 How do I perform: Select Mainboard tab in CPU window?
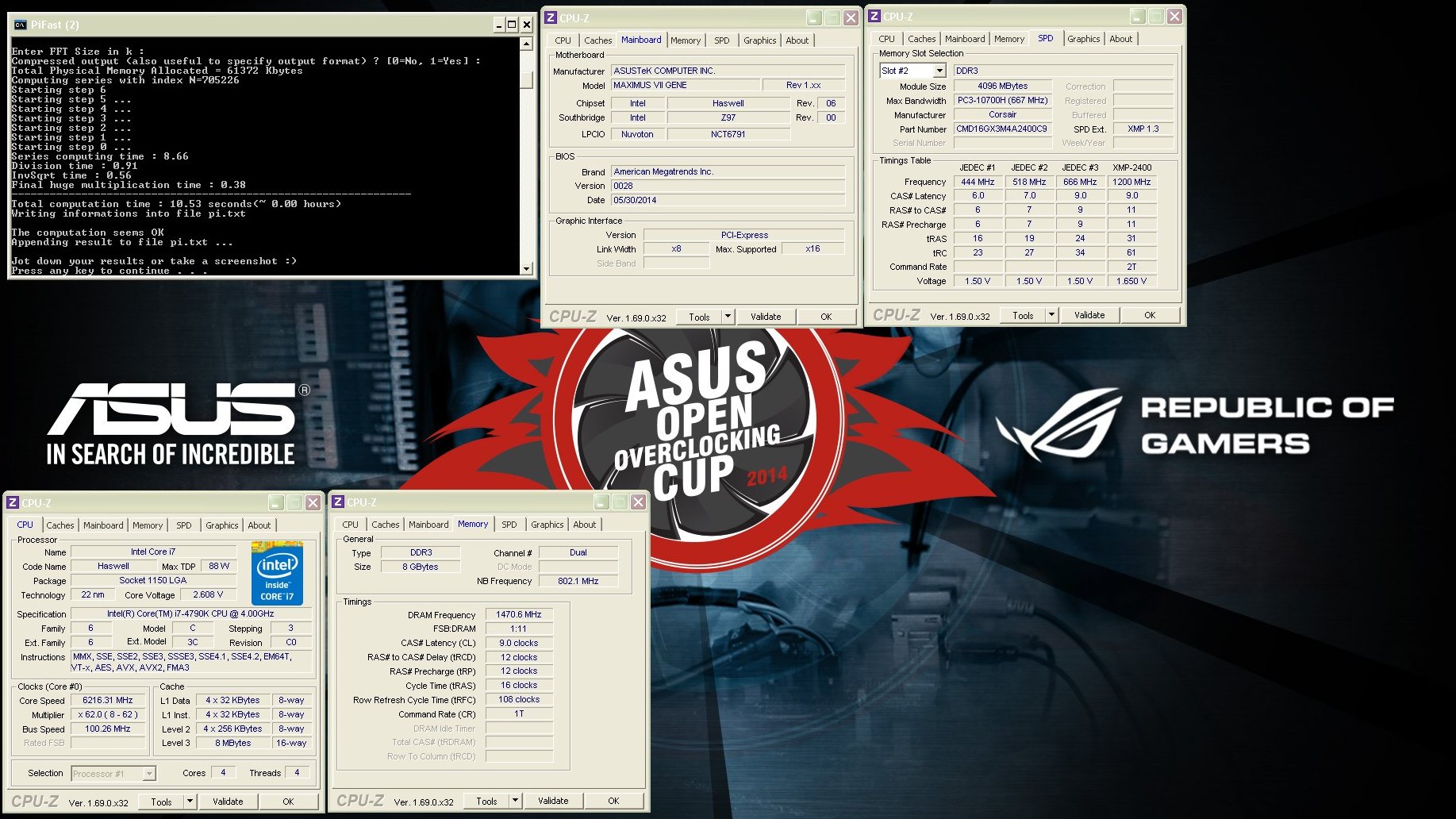(103, 525)
